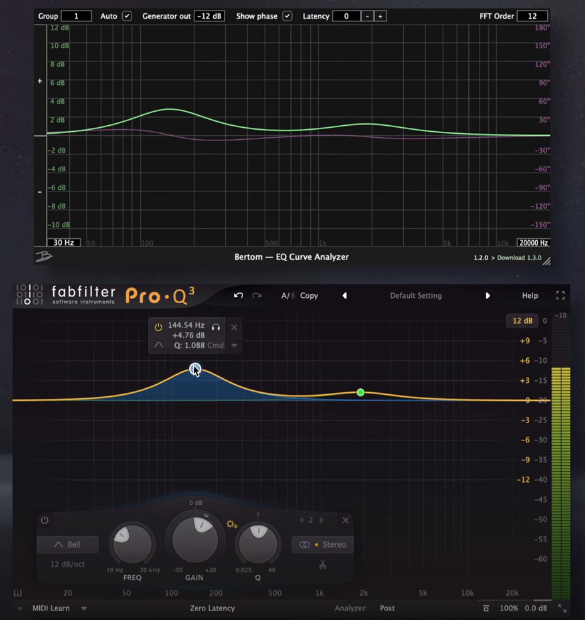585x620 pixels.
Task: Click the 30 Hz minimum frequency field
Action: pos(64,242)
